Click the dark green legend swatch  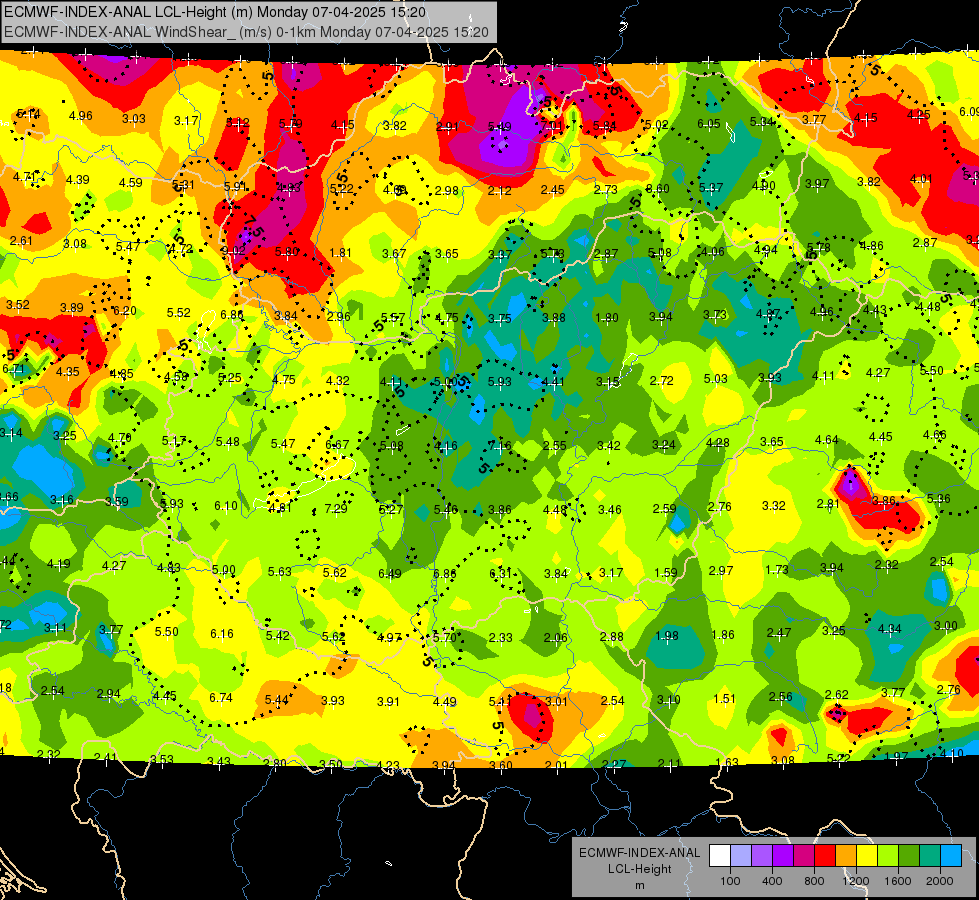pos(909,855)
